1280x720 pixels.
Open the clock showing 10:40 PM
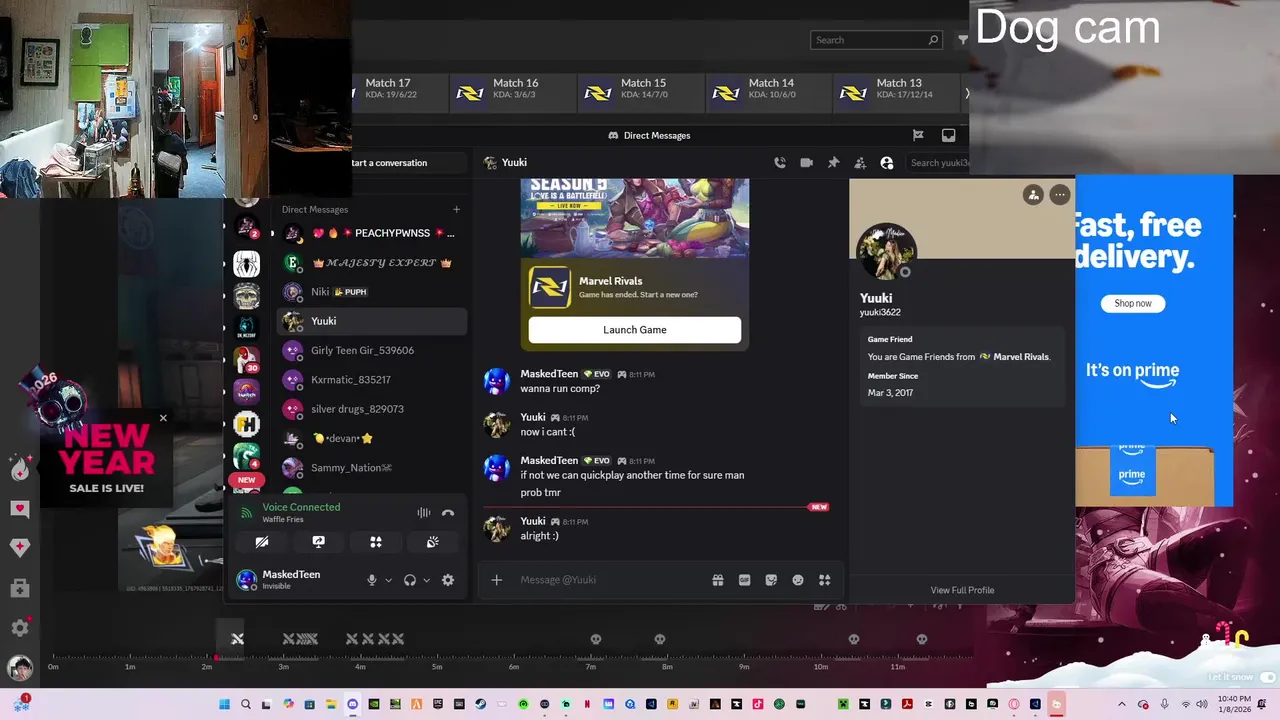coord(1234,704)
